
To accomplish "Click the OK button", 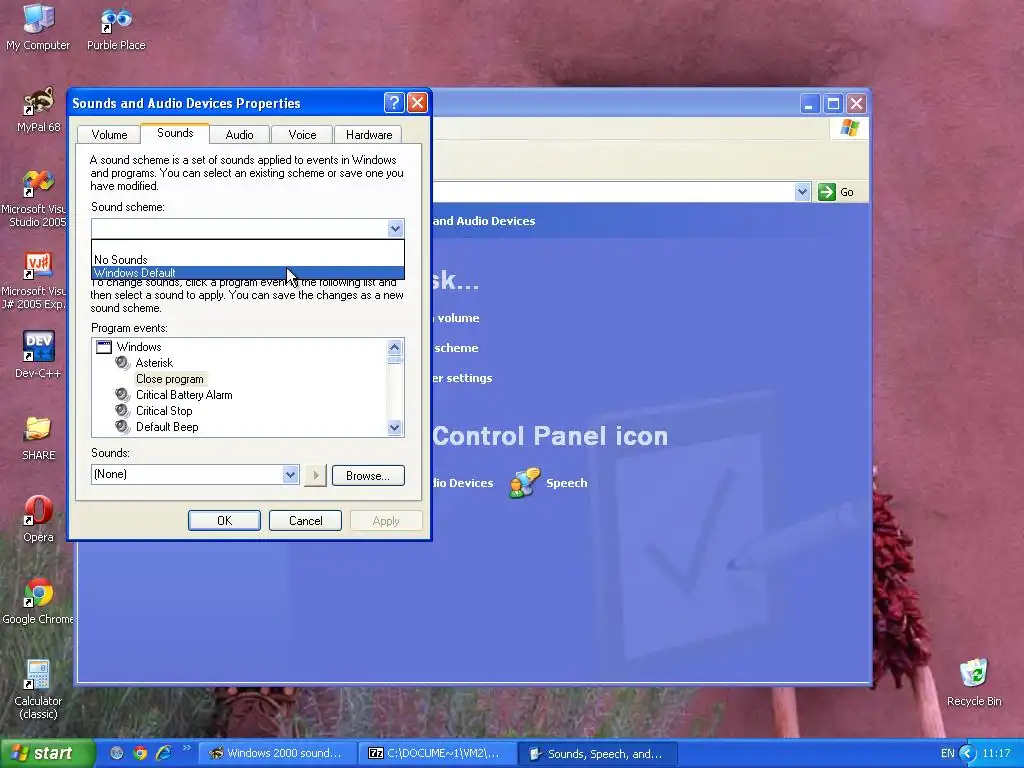I will click(x=224, y=520).
